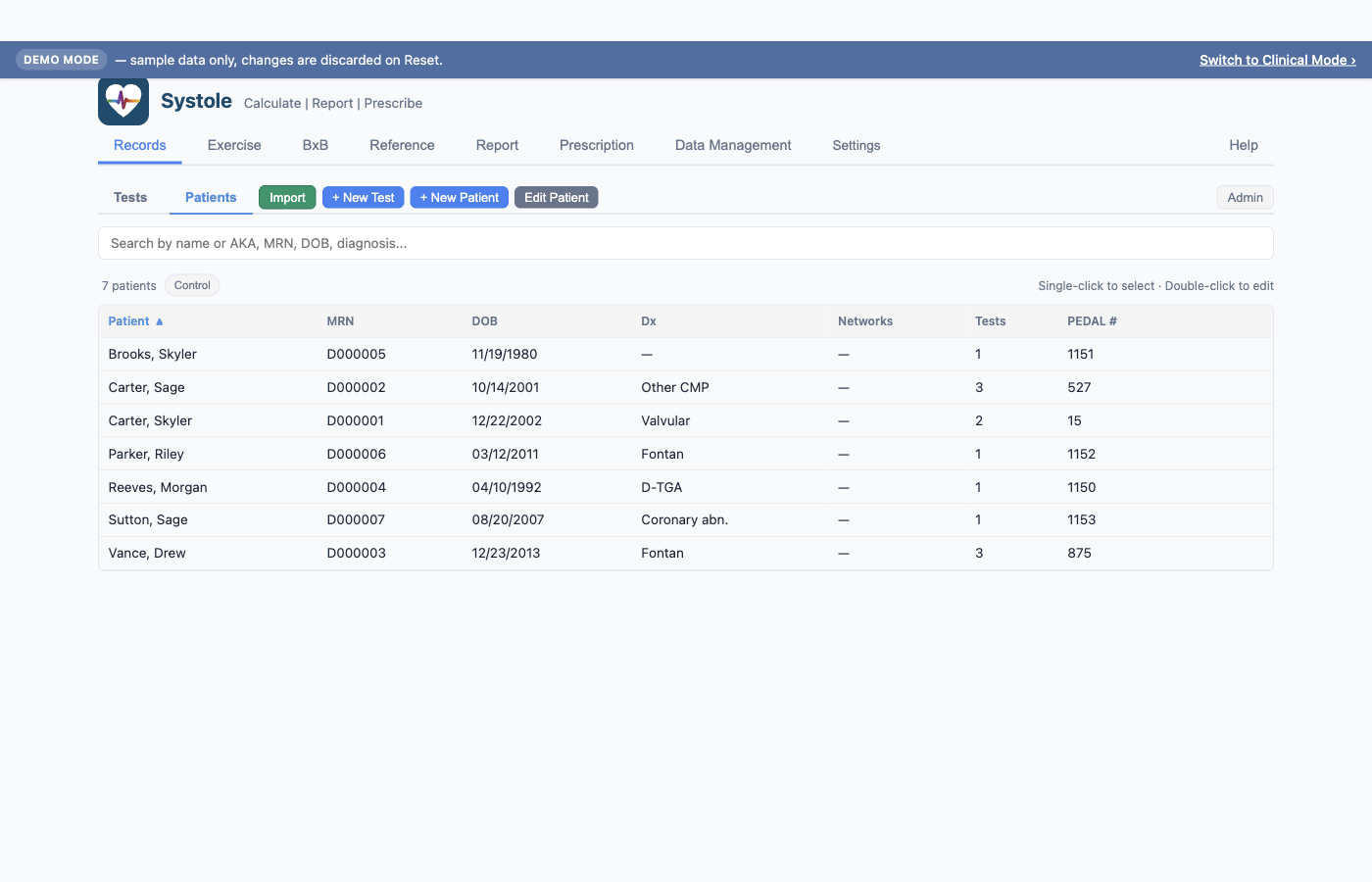Click the Edit Patient button
The width and height of the screenshot is (1372, 882).
557,197
